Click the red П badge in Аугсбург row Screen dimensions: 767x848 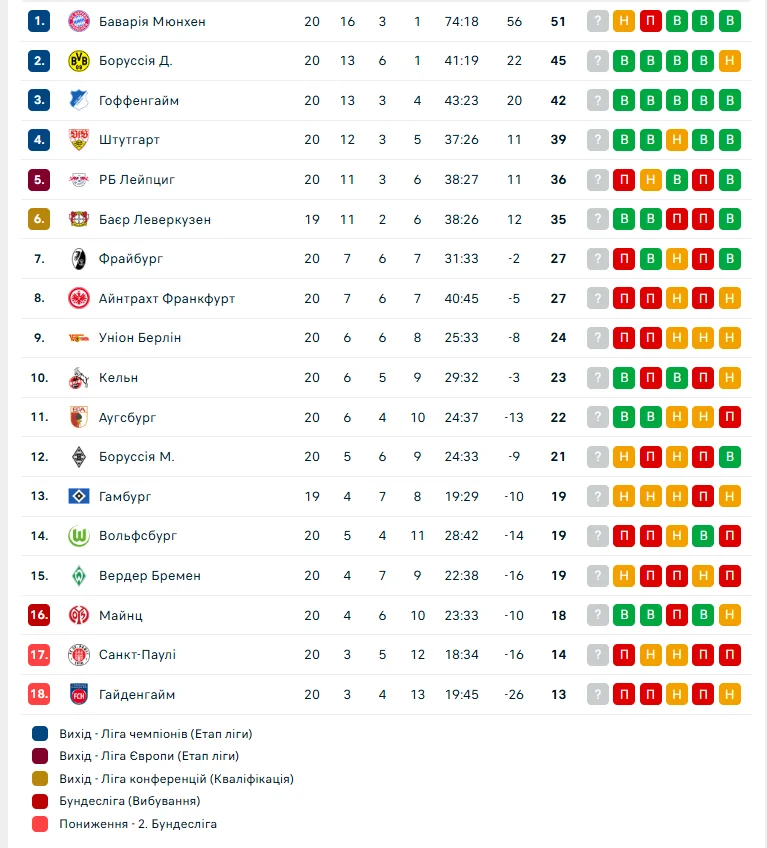click(730, 417)
